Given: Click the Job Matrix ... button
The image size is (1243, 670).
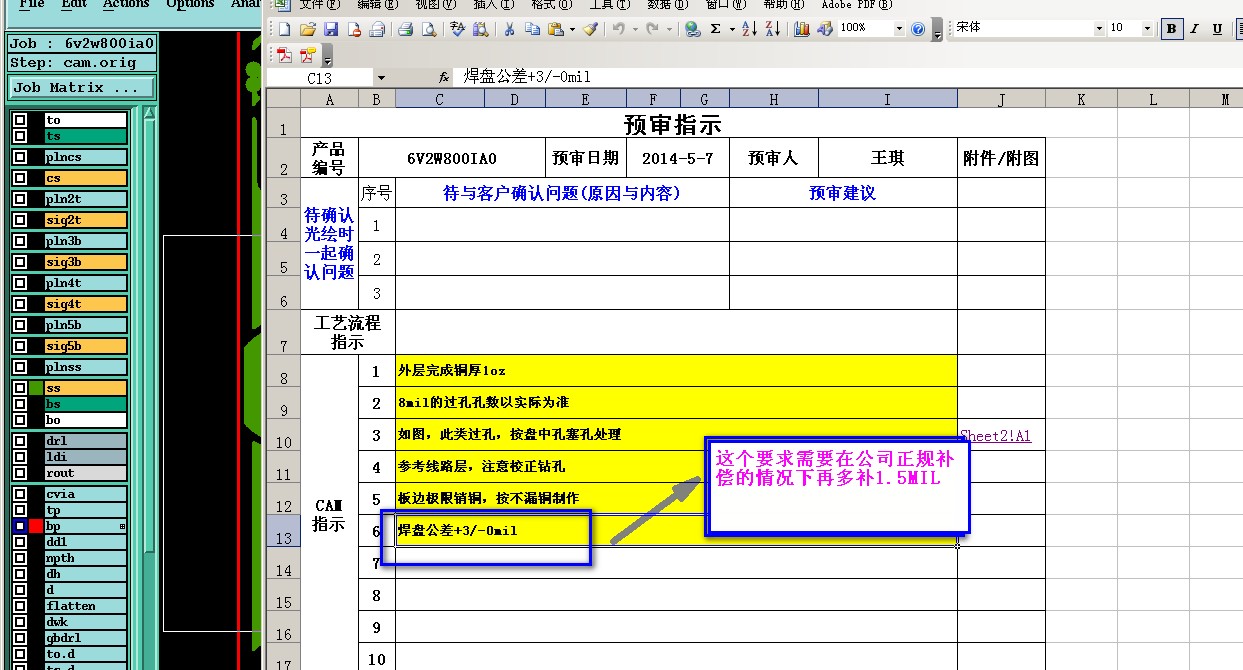Looking at the screenshot, I should coord(81,88).
